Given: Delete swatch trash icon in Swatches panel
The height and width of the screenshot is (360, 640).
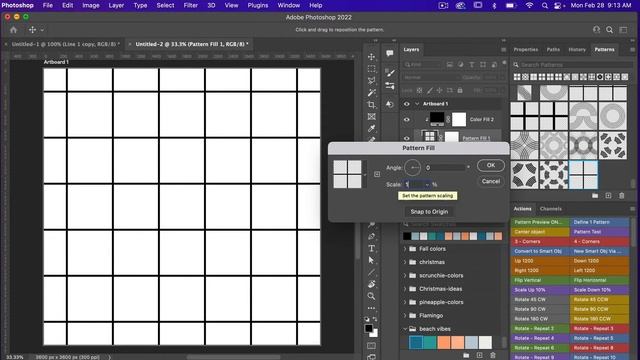Looking at the screenshot, I should [x=493, y=355].
